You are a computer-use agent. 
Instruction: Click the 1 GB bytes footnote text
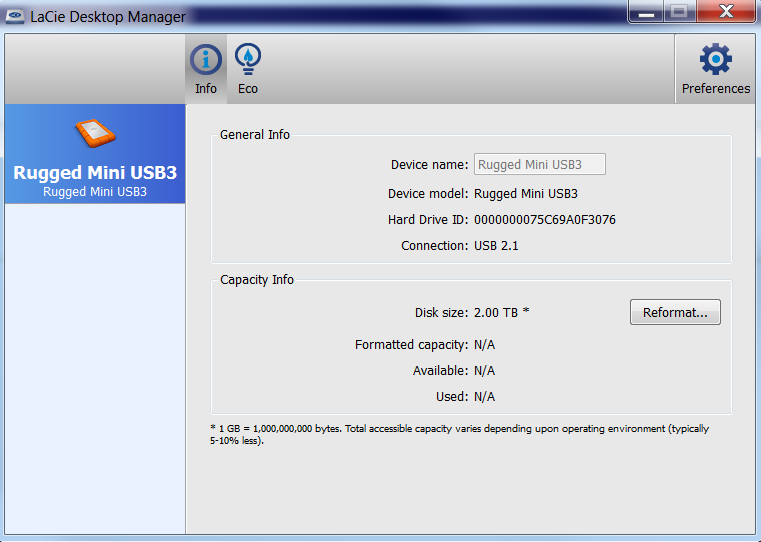tap(459, 435)
